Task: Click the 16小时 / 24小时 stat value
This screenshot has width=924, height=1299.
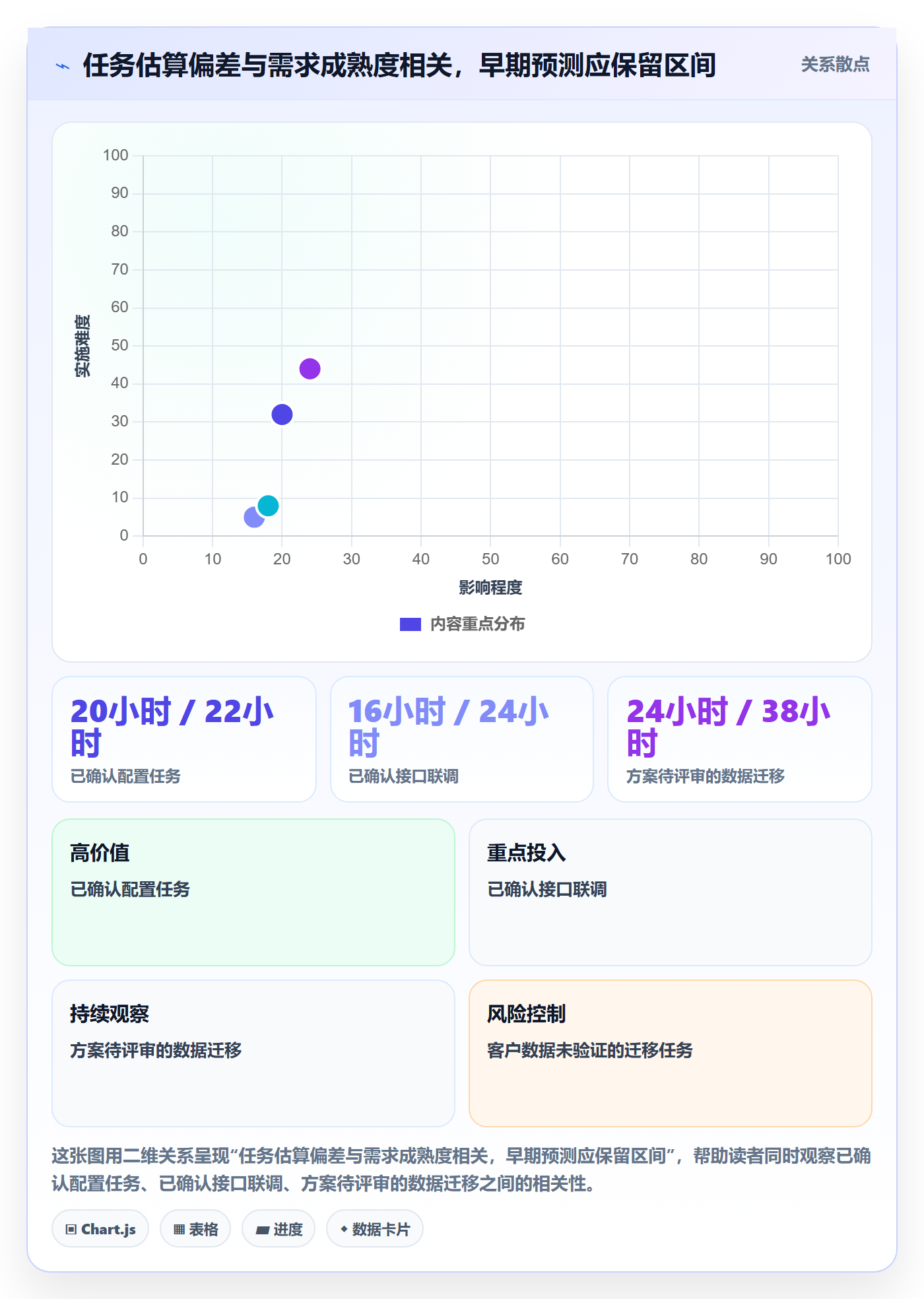Action: [449, 727]
